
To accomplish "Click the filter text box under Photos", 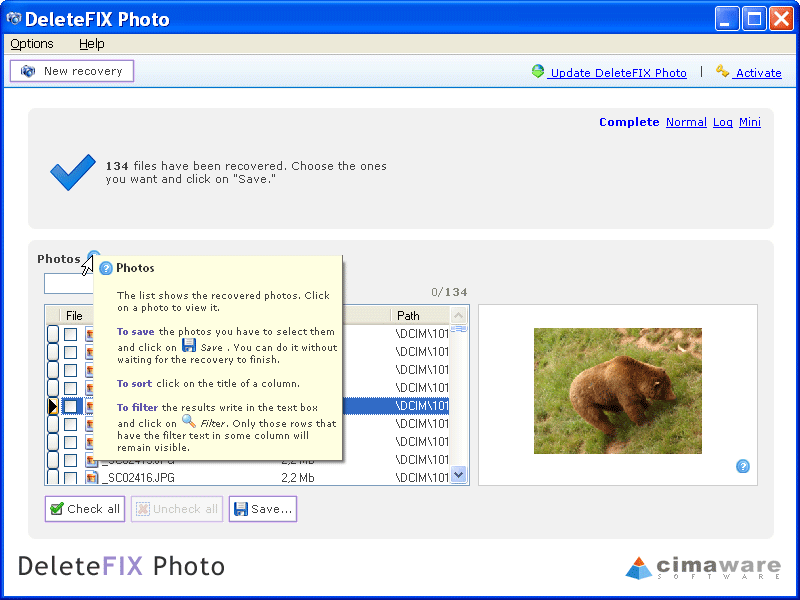I will coord(69,284).
